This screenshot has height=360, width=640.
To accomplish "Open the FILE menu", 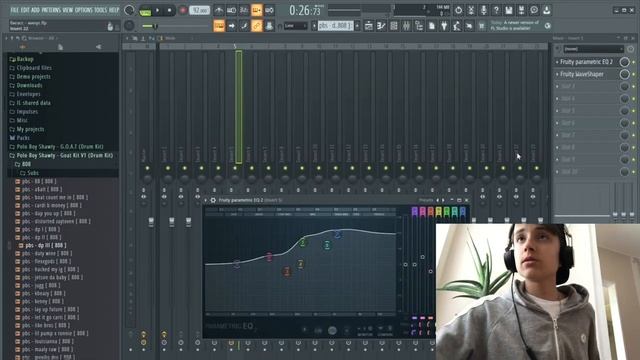I will pyautogui.click(x=15, y=10).
